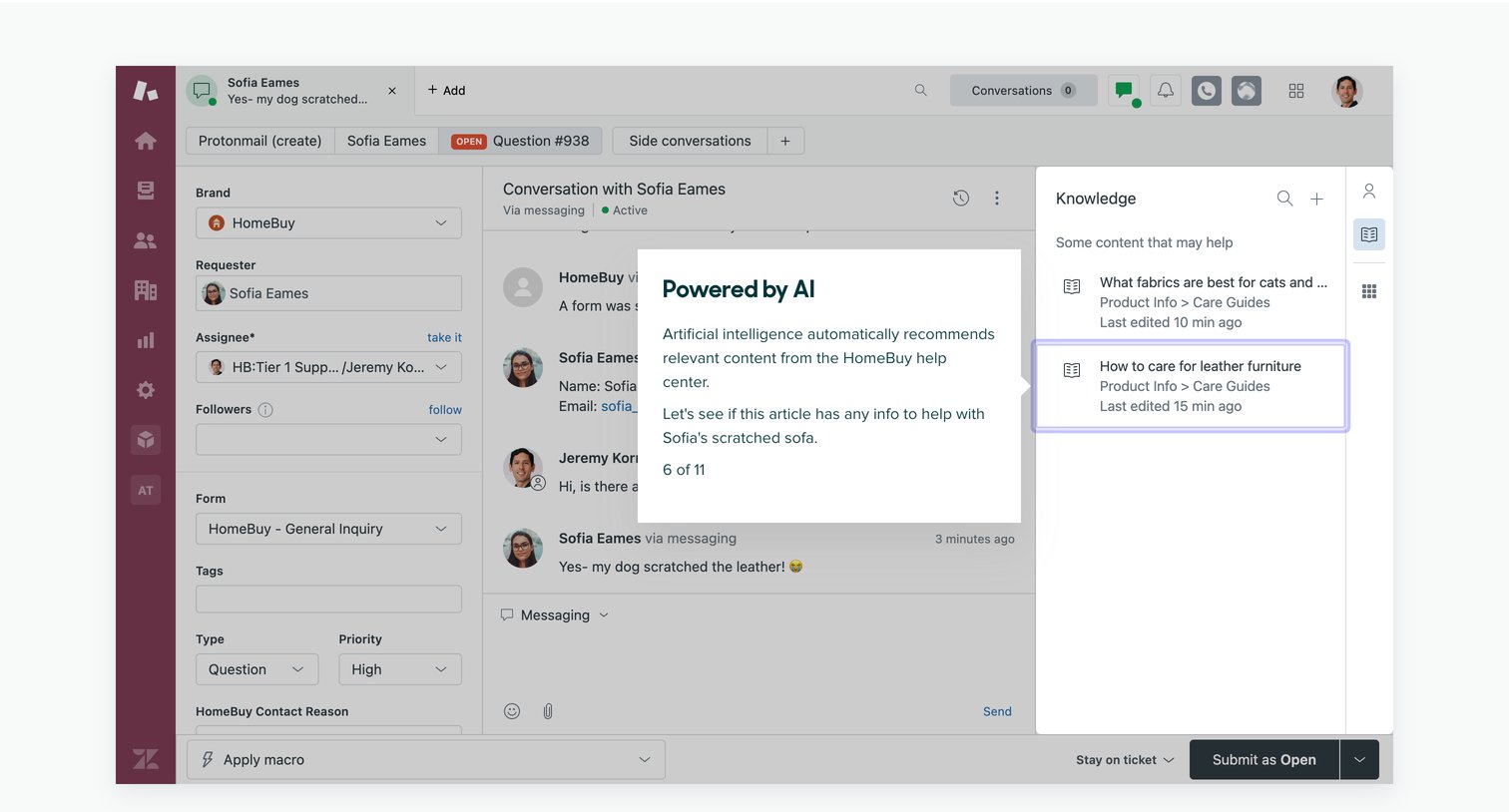The height and width of the screenshot is (812, 1509).
Task: Open the Views icon in left sidebar
Action: coord(146,191)
